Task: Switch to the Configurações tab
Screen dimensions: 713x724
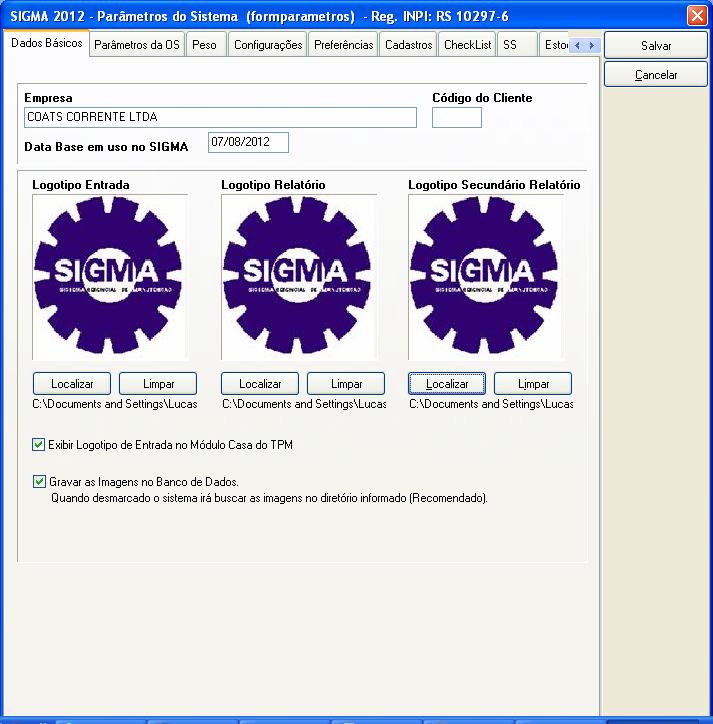Action: pos(268,45)
